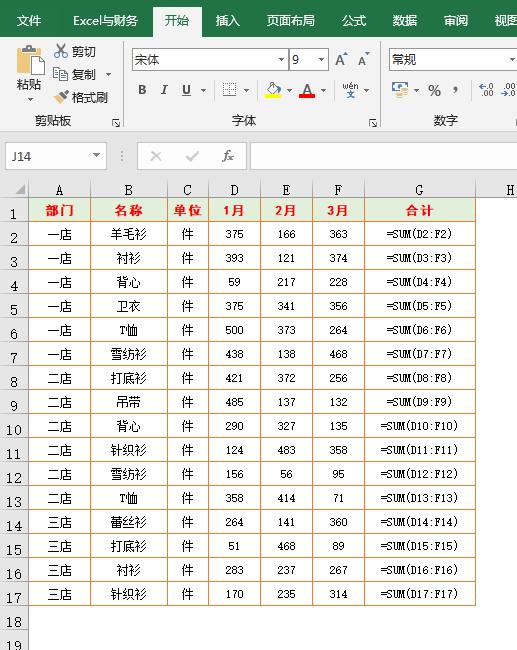Image resolution: width=517 pixels, height=650 pixels.
Task: Open font color dropdown arrow
Action: pos(323,90)
